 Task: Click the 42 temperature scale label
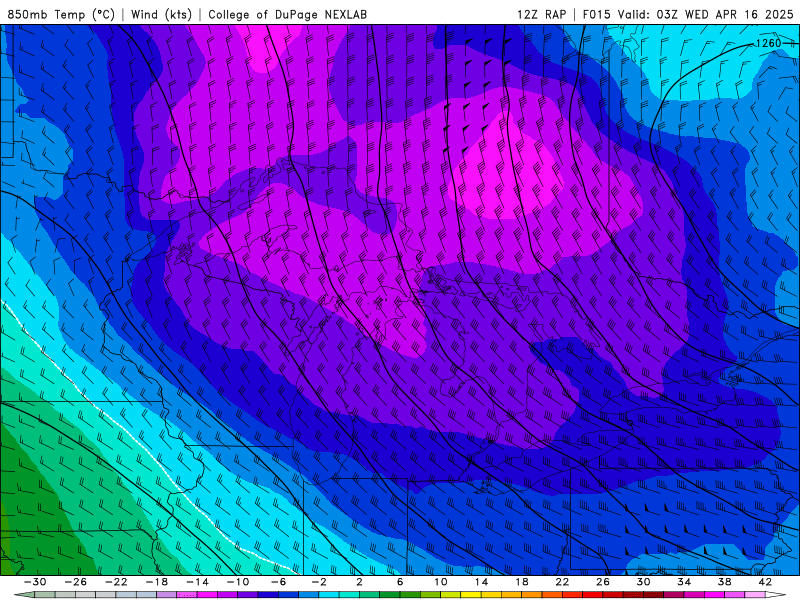point(765,582)
